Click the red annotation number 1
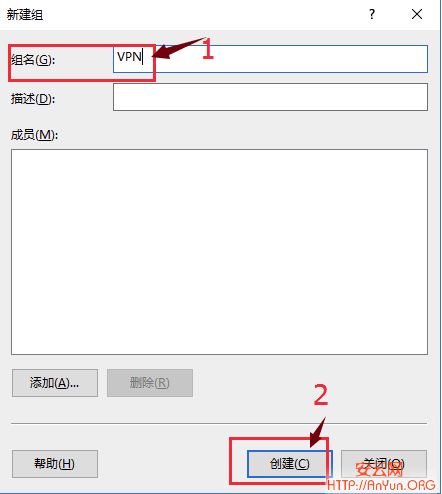442x494 pixels. pyautogui.click(x=208, y=49)
